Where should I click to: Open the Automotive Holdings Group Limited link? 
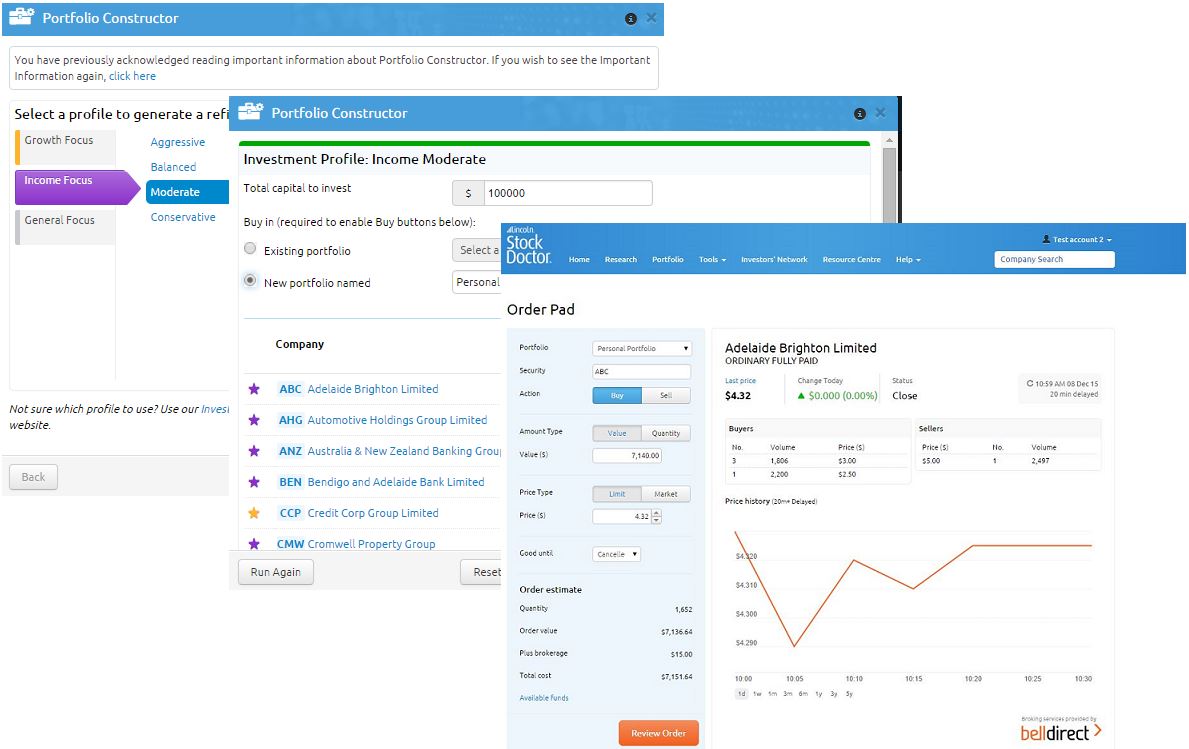coord(397,420)
